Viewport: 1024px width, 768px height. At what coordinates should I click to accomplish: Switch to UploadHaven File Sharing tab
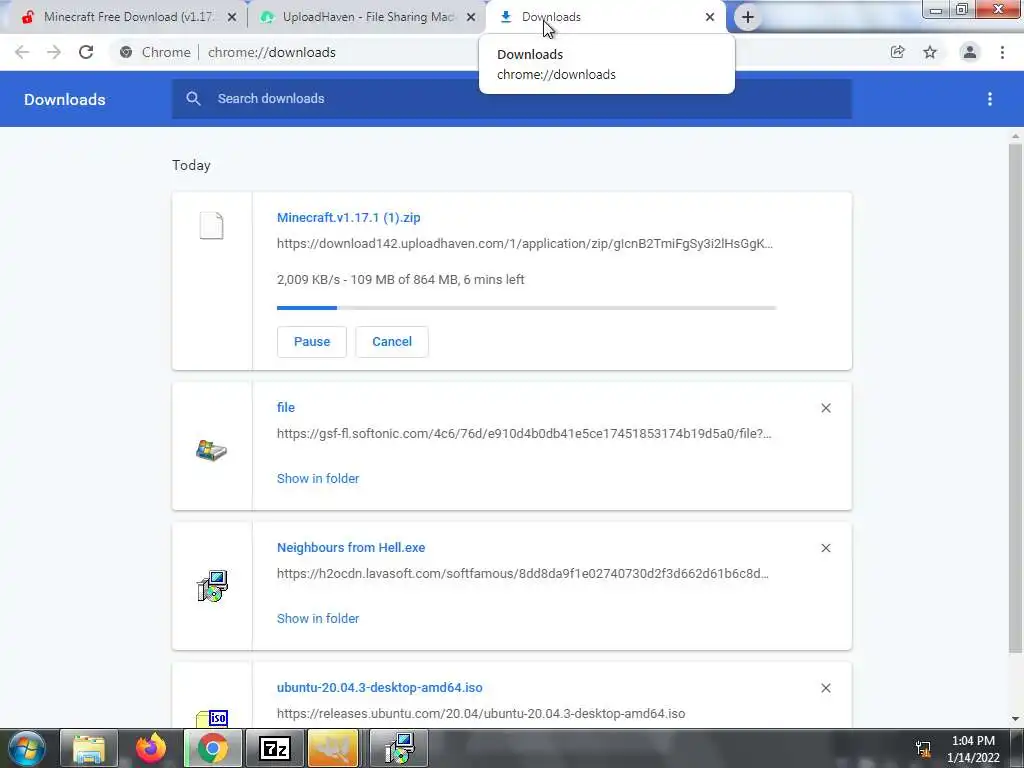368,17
